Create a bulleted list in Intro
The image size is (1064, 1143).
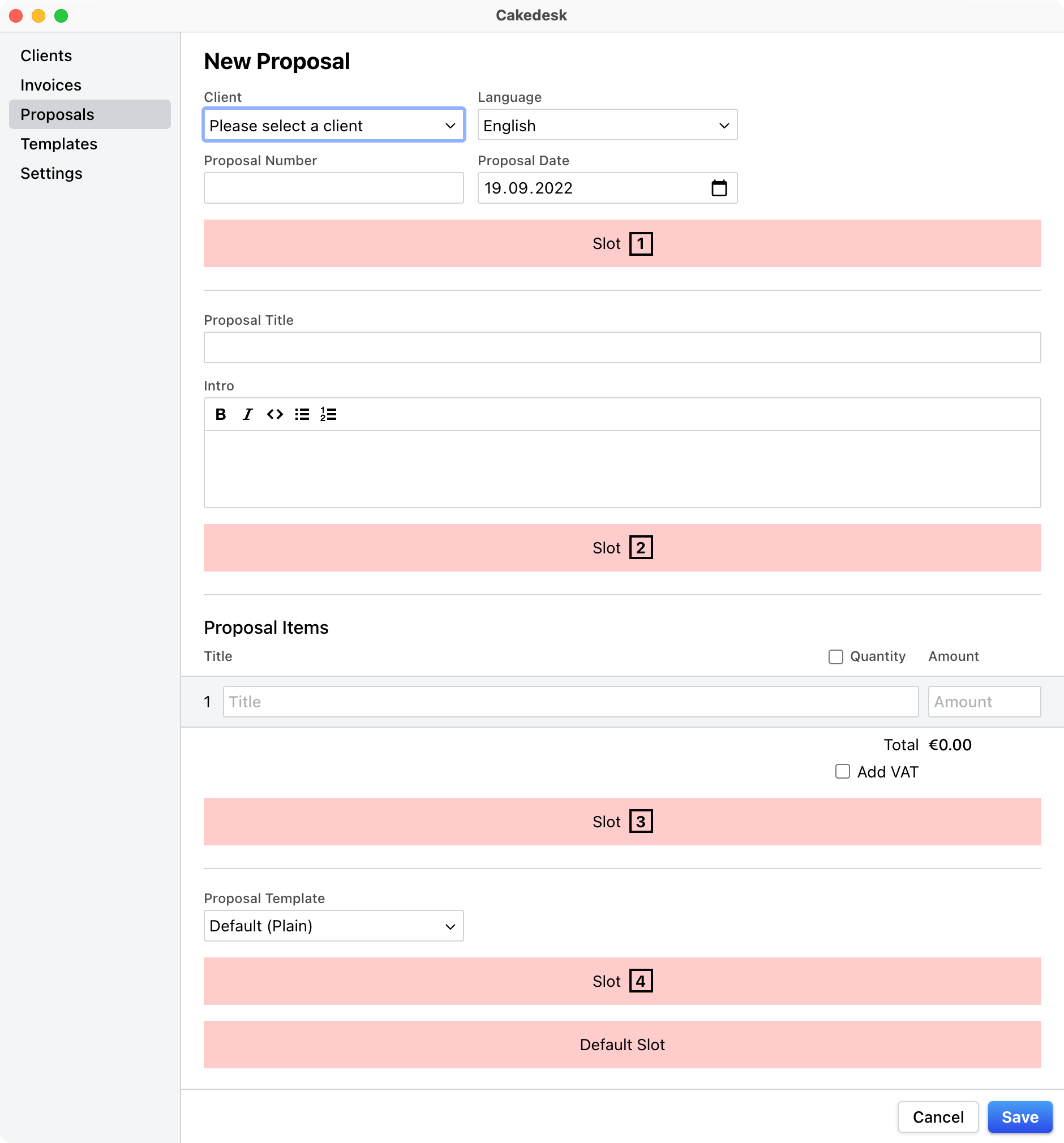coord(302,414)
